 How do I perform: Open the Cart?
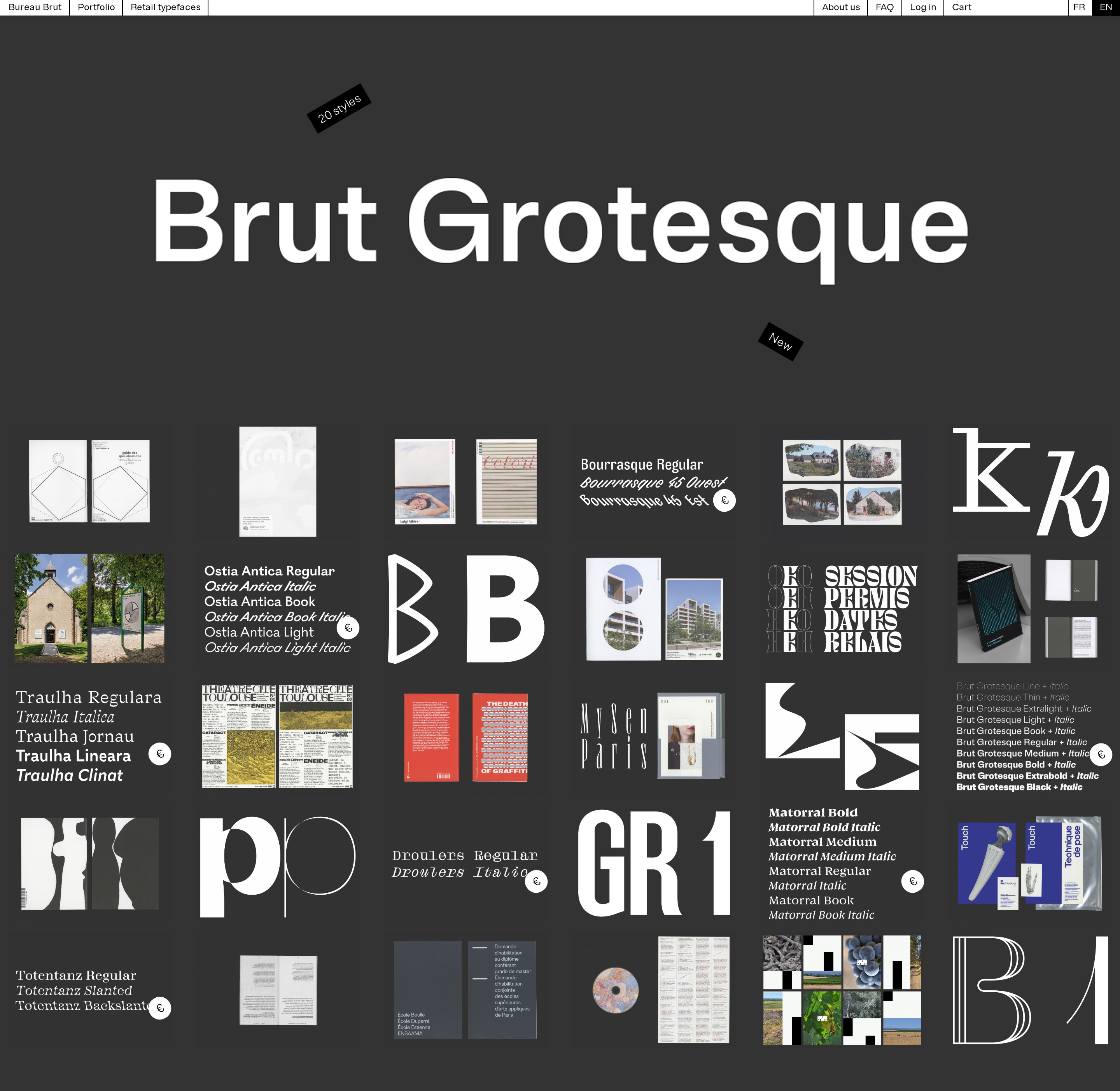pyautogui.click(x=961, y=7)
